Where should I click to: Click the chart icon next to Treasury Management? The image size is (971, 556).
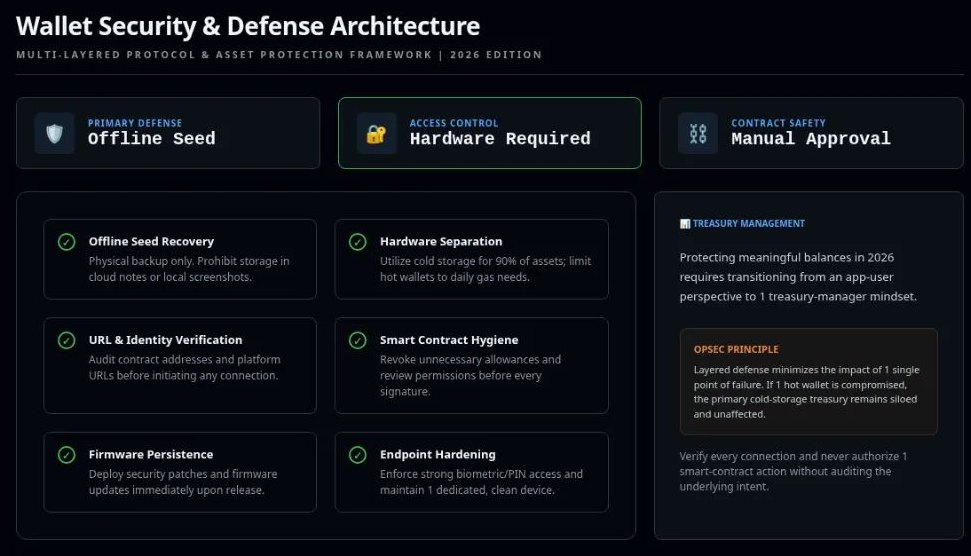(x=684, y=224)
